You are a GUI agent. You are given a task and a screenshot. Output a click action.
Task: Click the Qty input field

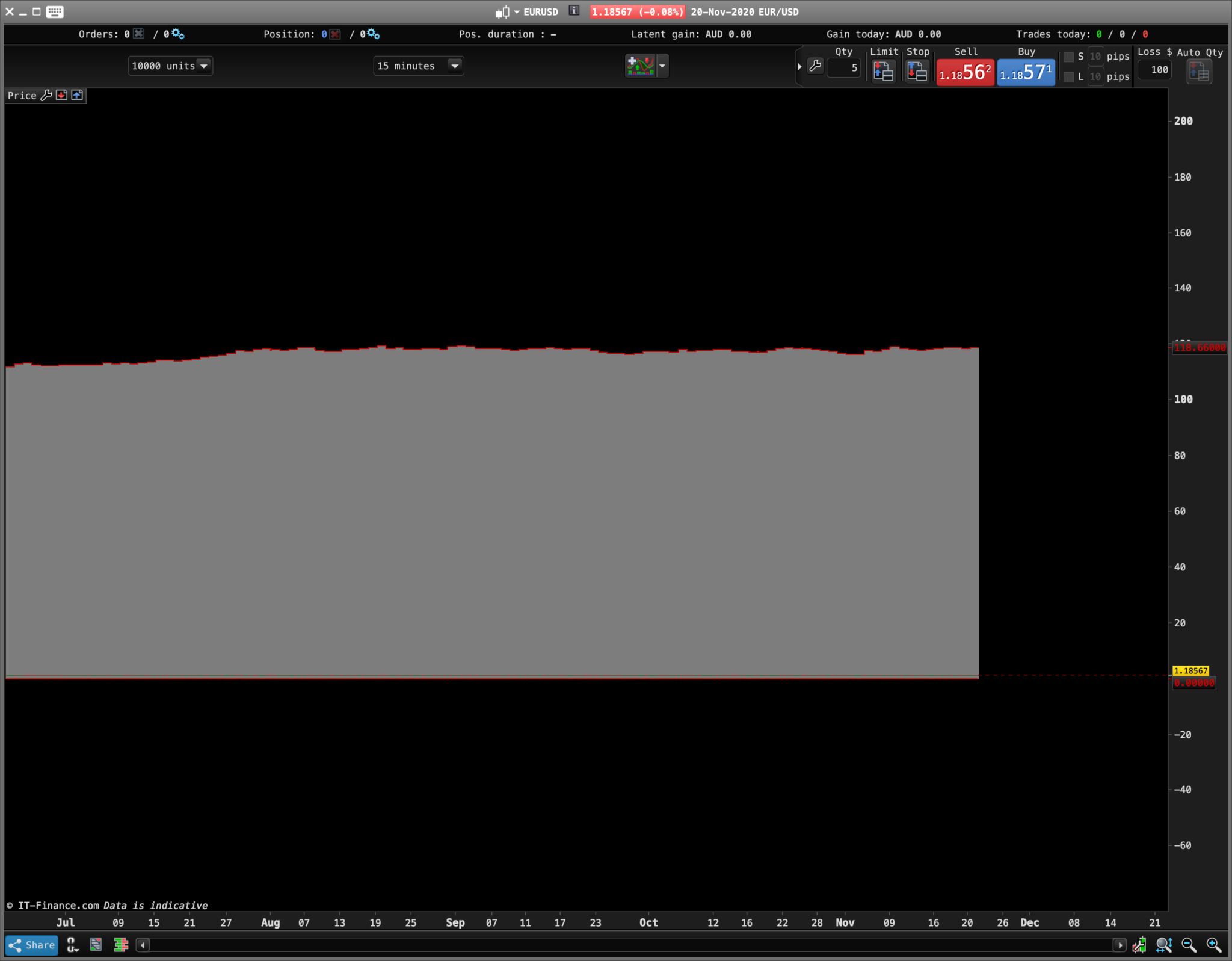843,68
